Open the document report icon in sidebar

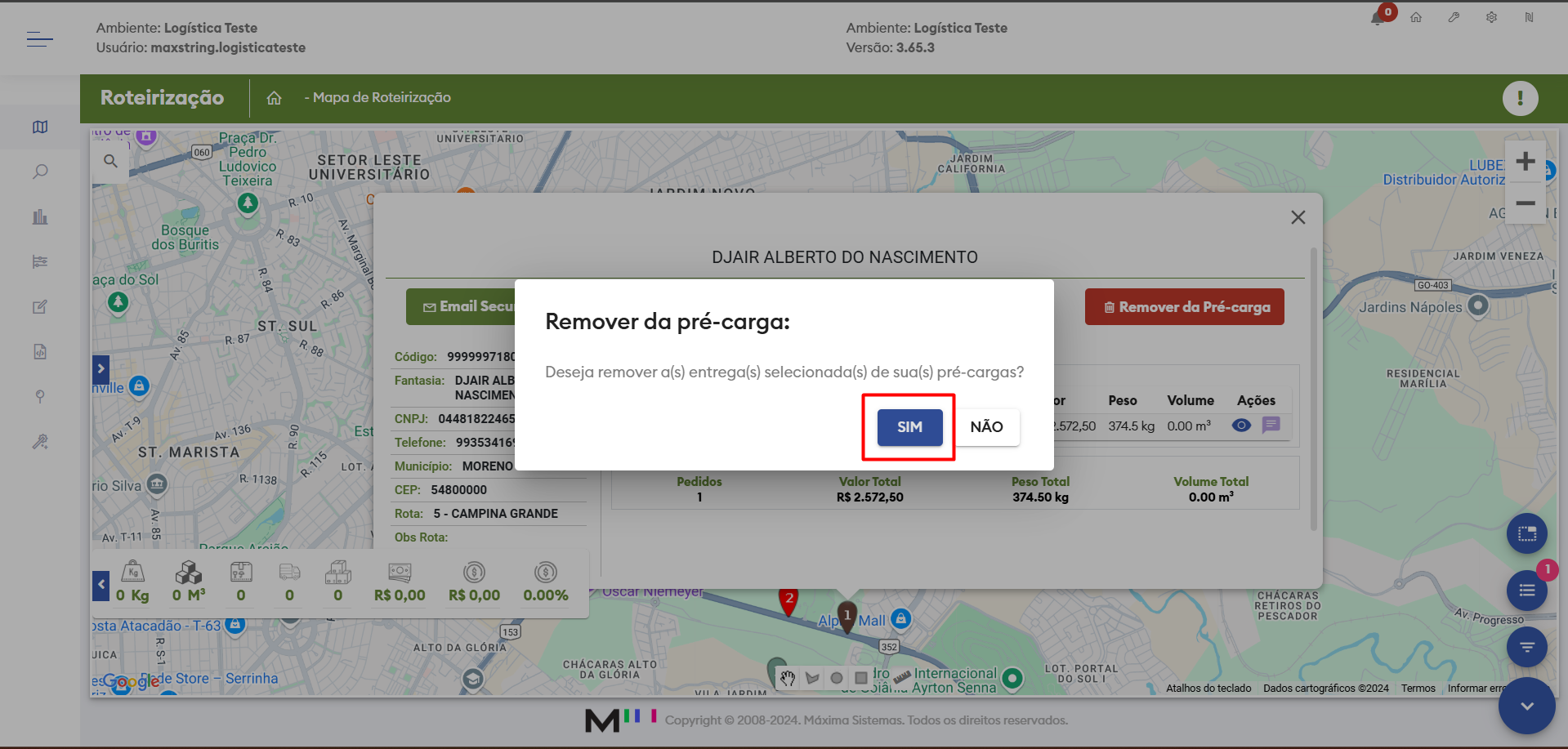[x=40, y=351]
